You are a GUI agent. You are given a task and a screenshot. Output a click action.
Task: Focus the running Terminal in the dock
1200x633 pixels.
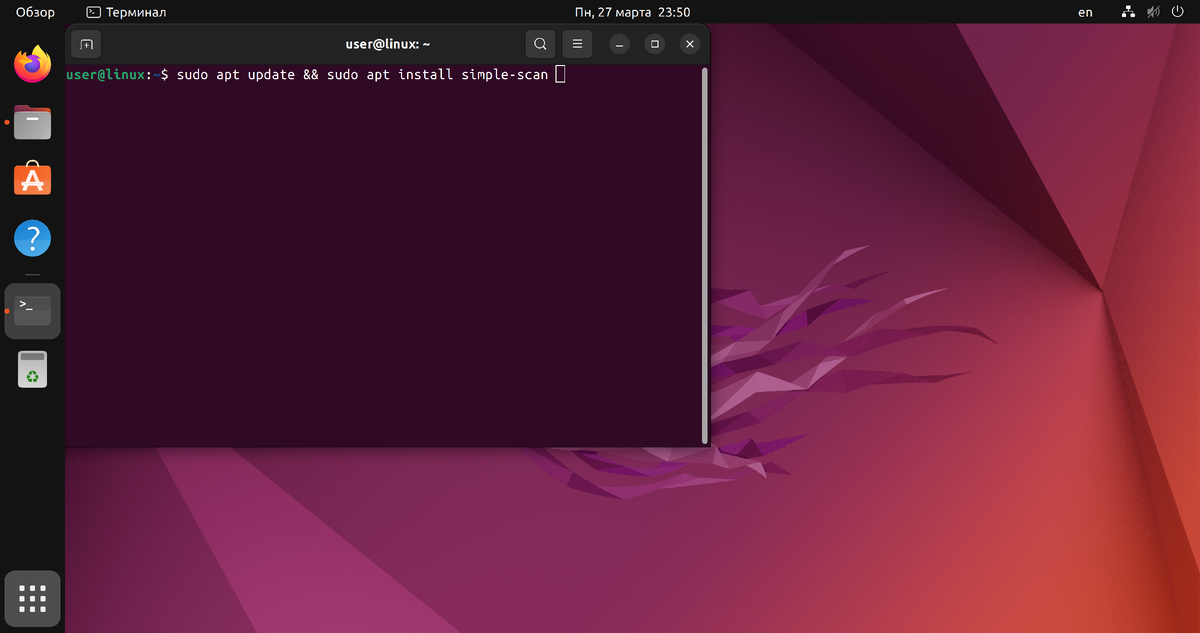tap(32, 310)
